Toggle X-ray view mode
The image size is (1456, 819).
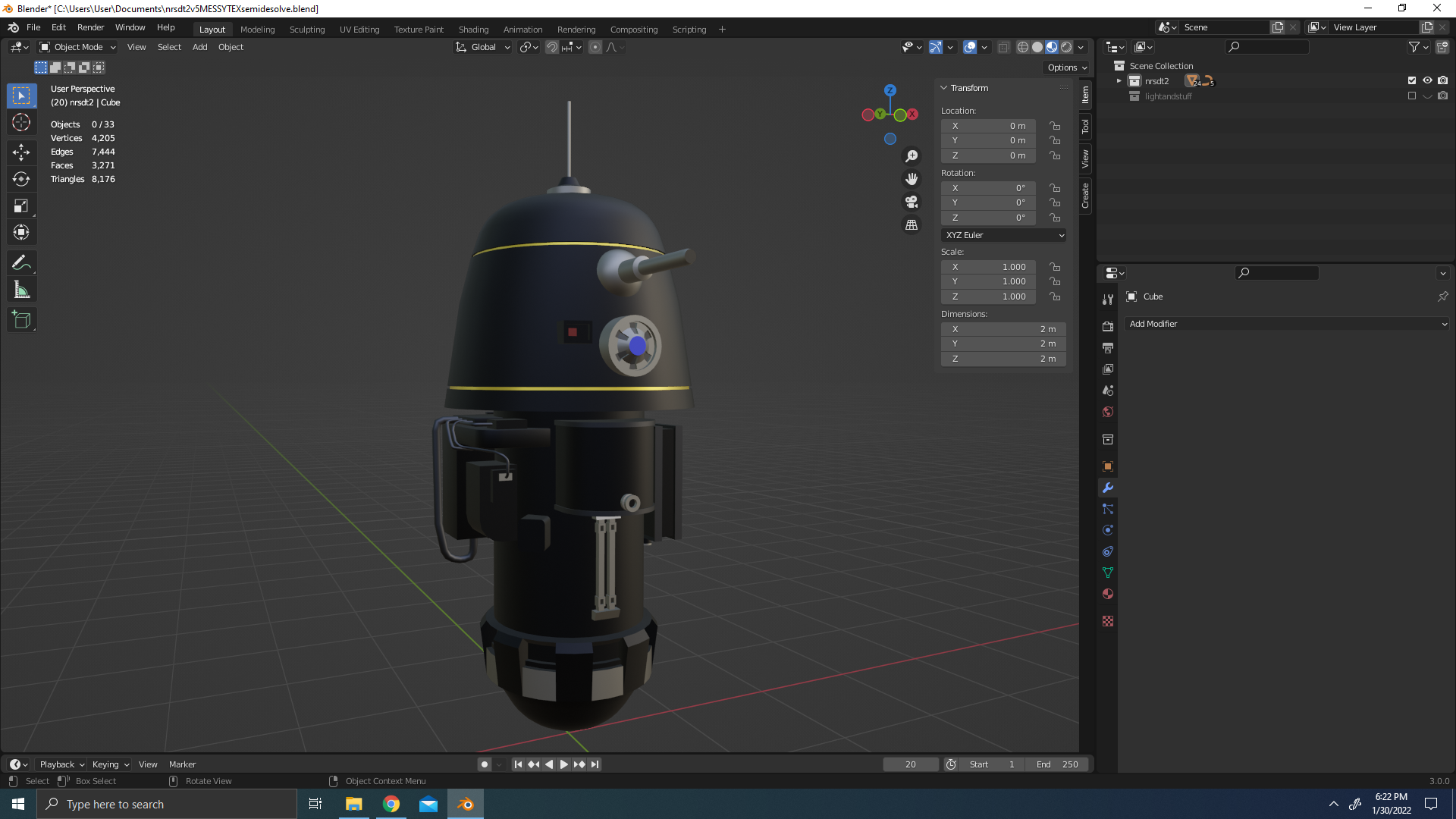[1003, 47]
